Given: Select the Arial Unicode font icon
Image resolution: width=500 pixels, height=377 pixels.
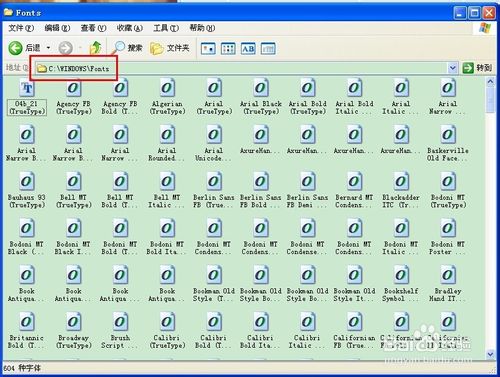Looking at the screenshot, I should tap(214, 135).
